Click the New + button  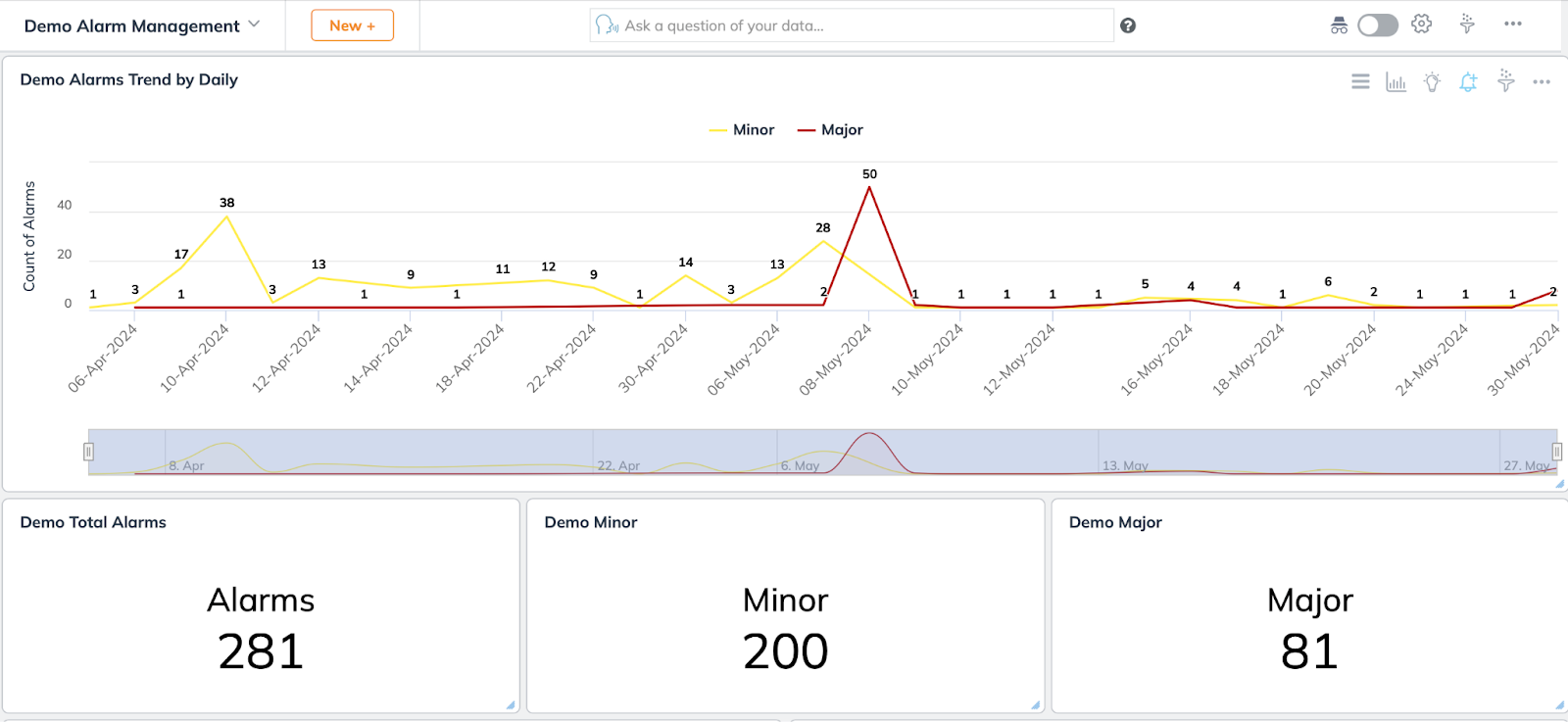click(x=352, y=25)
